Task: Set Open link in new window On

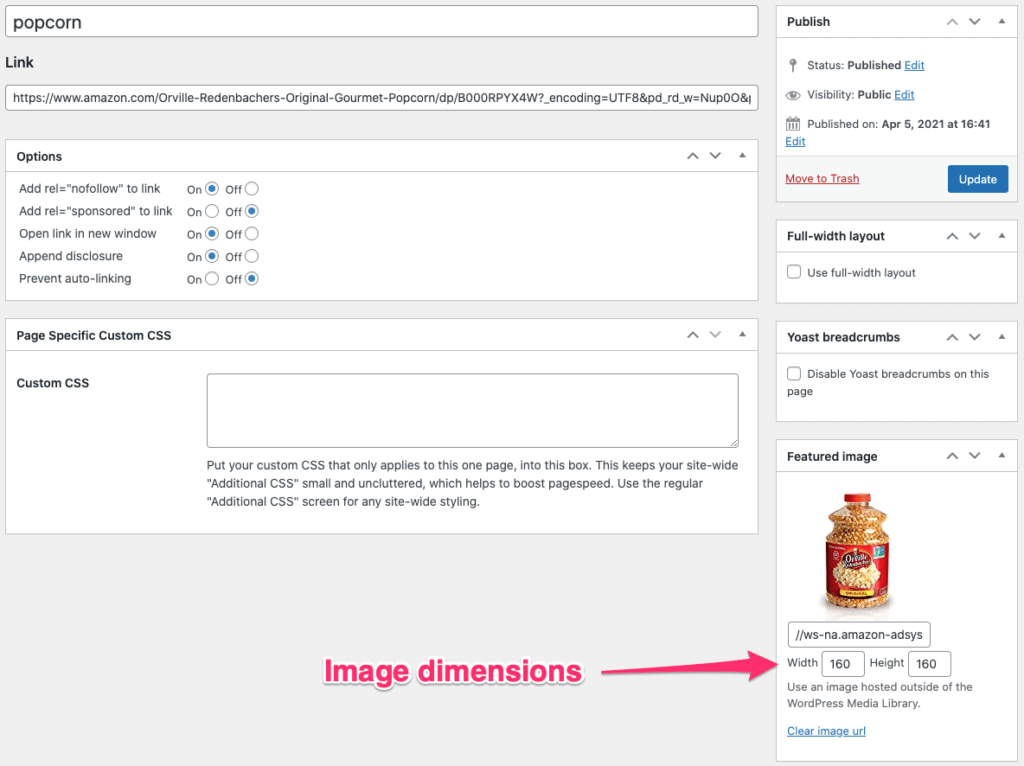Action: [212, 234]
